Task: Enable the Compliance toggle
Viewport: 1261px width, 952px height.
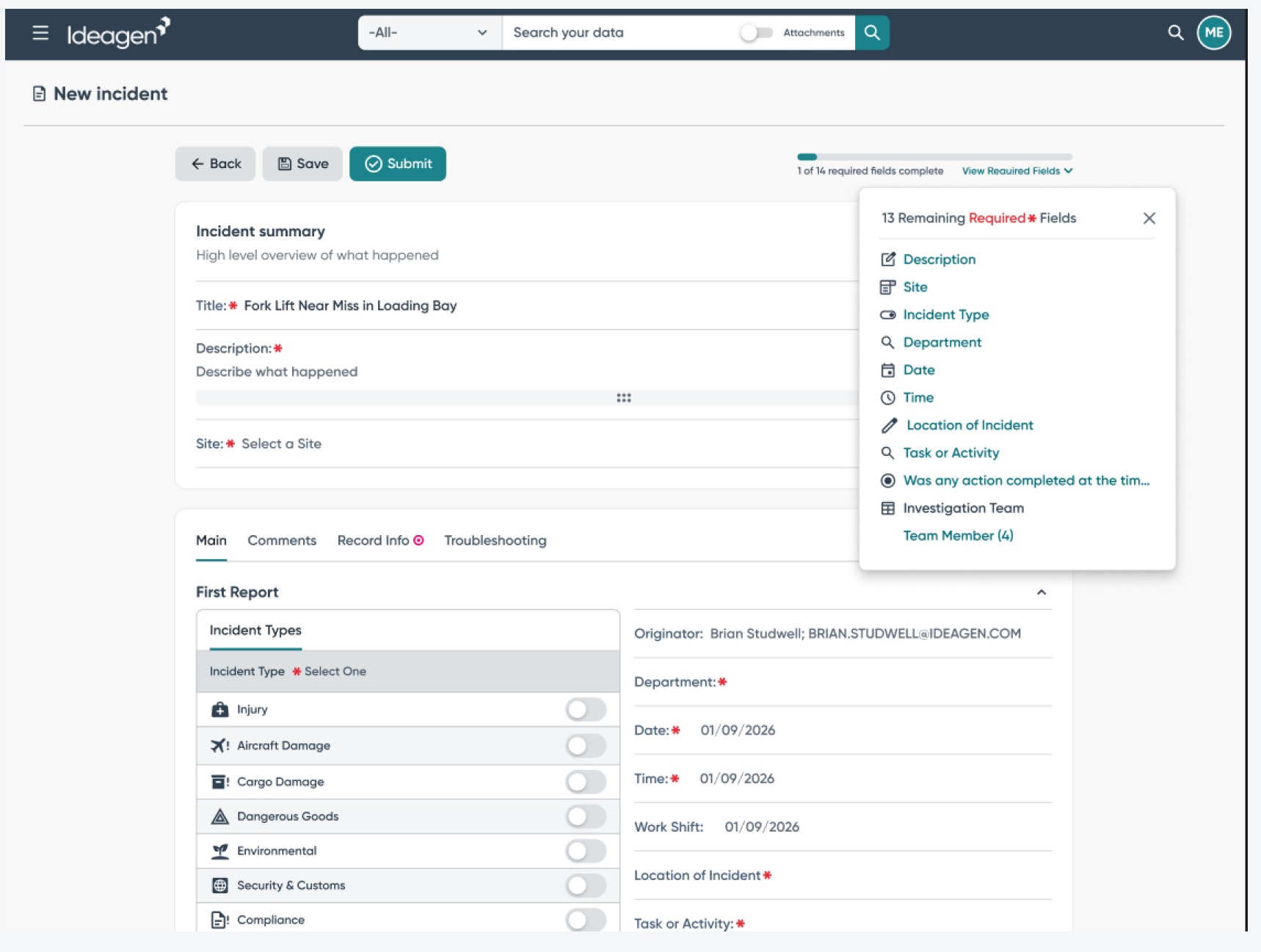Action: [586, 920]
